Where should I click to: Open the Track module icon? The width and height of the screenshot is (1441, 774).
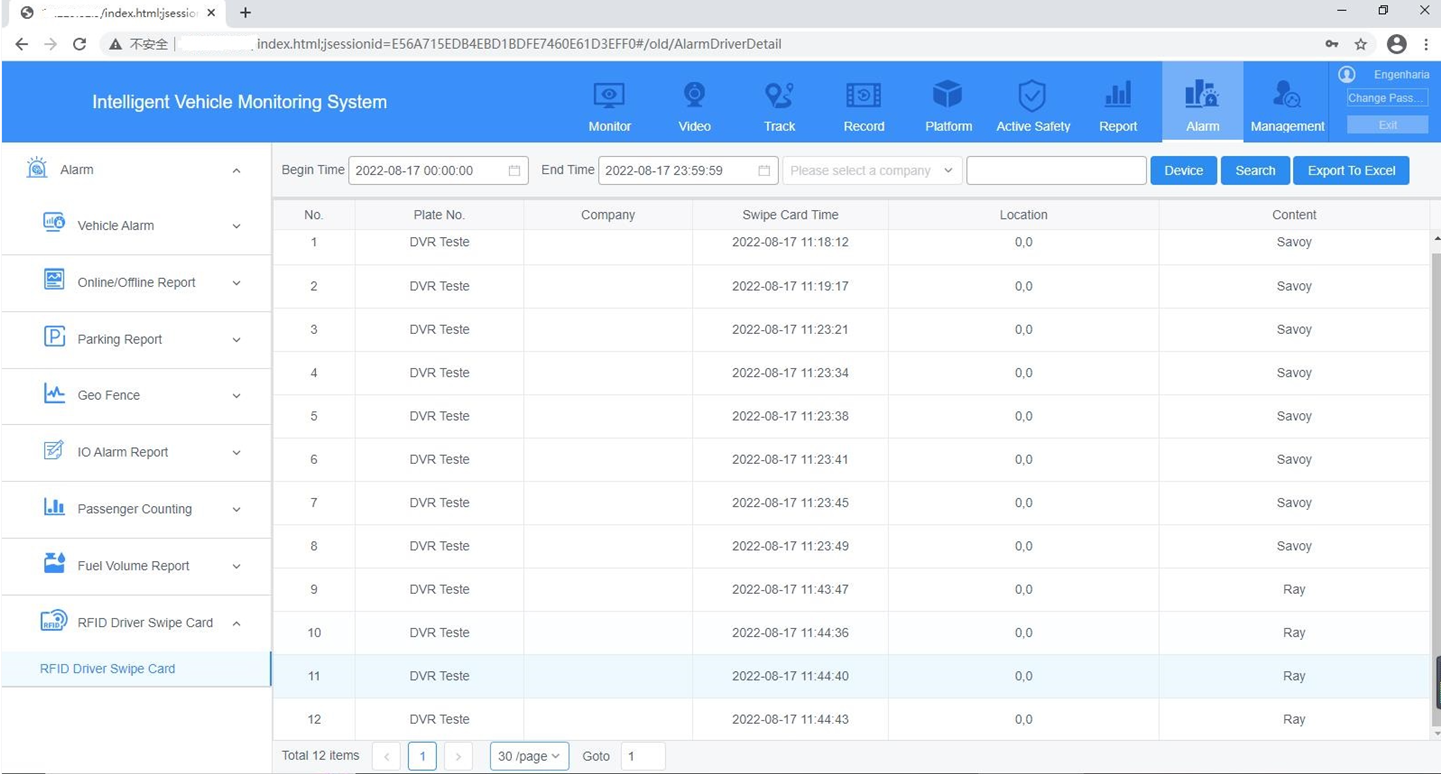point(779,96)
